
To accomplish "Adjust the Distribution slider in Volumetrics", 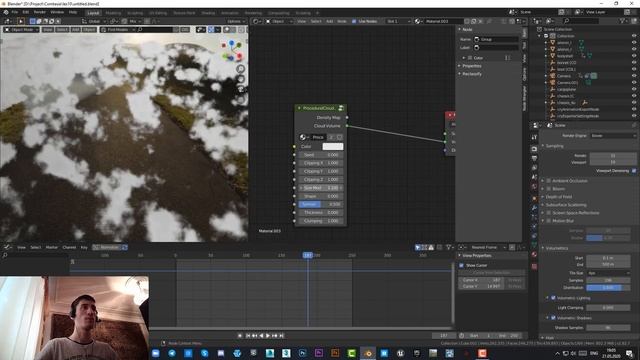I will (608, 288).
